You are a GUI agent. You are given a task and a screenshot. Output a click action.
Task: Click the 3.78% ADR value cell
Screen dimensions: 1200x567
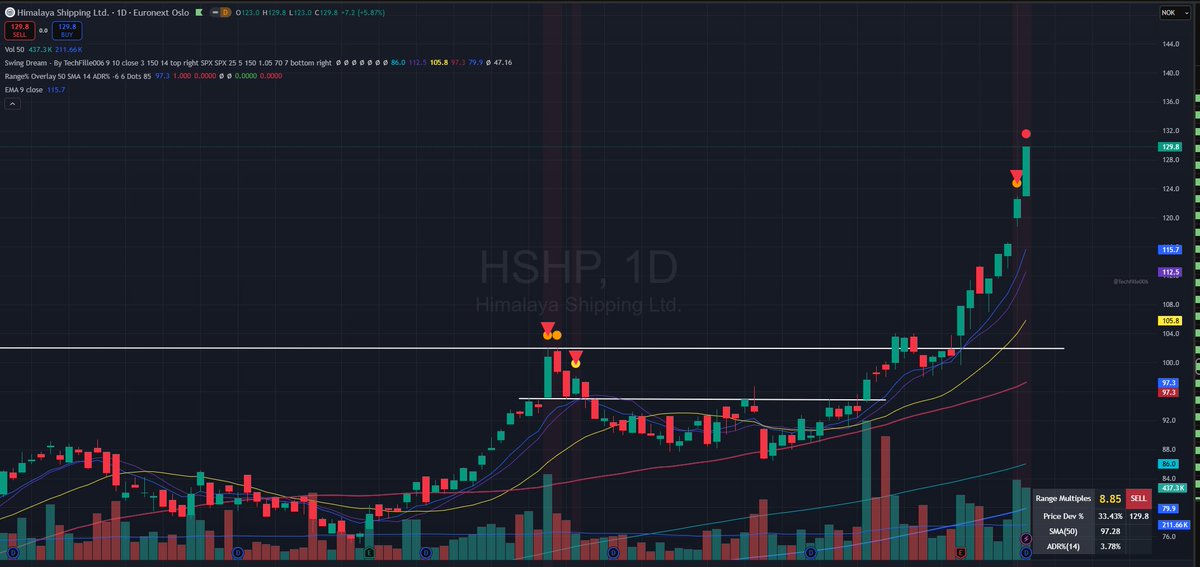(1109, 547)
